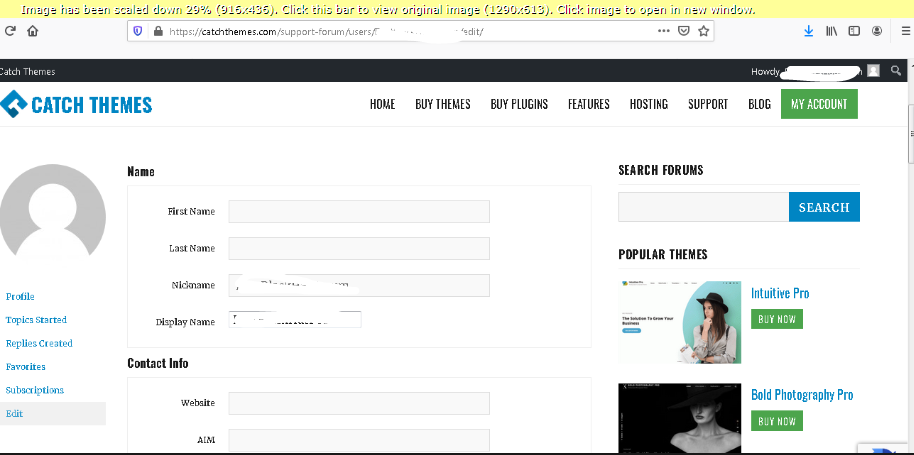Click the Catch Themes logo
This screenshot has height=455, width=914.
(76, 104)
